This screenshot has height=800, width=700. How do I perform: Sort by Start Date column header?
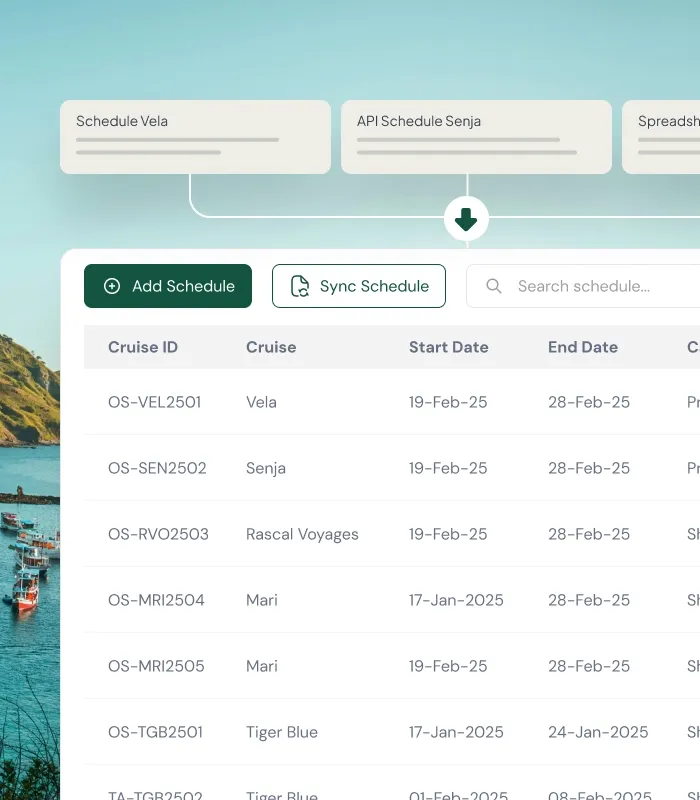[x=448, y=347]
